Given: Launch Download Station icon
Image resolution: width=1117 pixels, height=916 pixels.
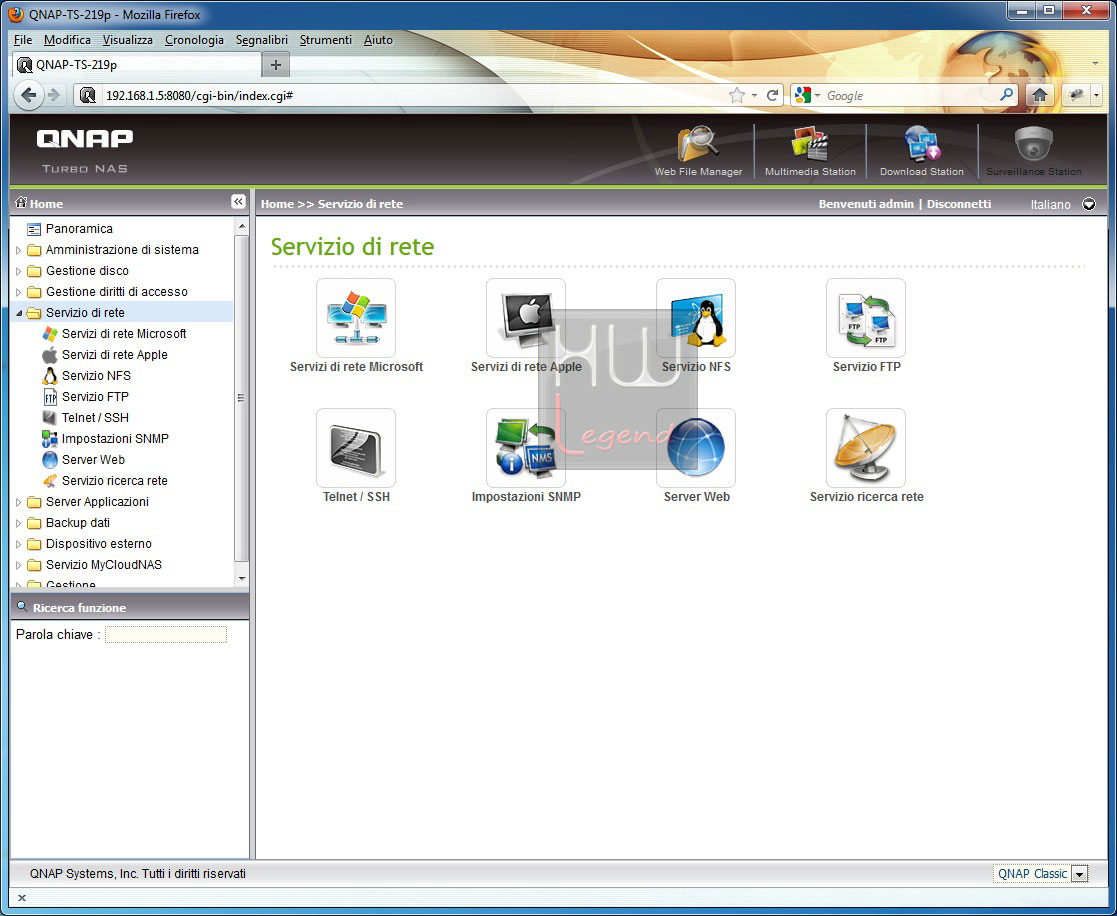Looking at the screenshot, I should coord(922,145).
